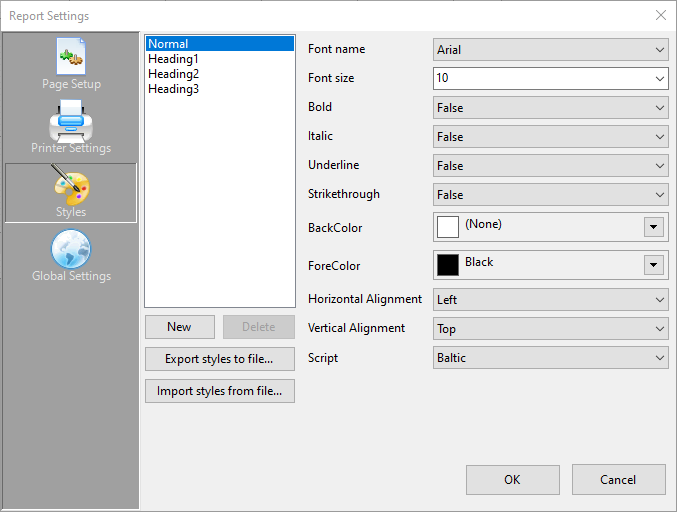677x512 pixels.
Task: Click the Delete style button
Action: [259, 327]
